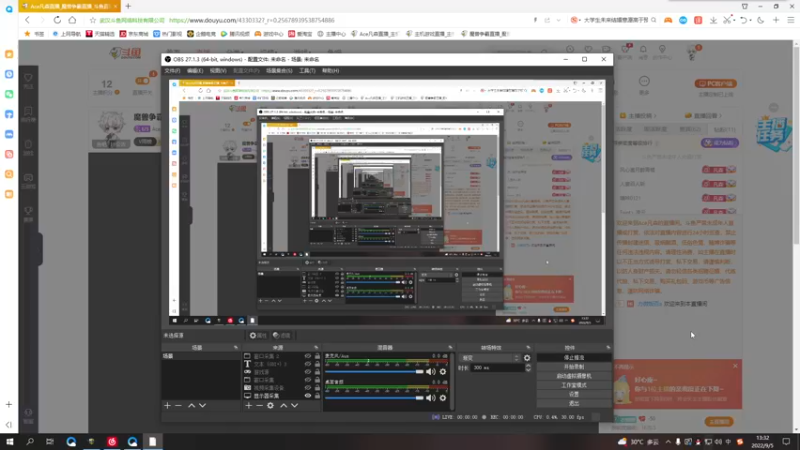Move scene up with arrow icon
Screen dimensions: 800x450
(x=191, y=406)
